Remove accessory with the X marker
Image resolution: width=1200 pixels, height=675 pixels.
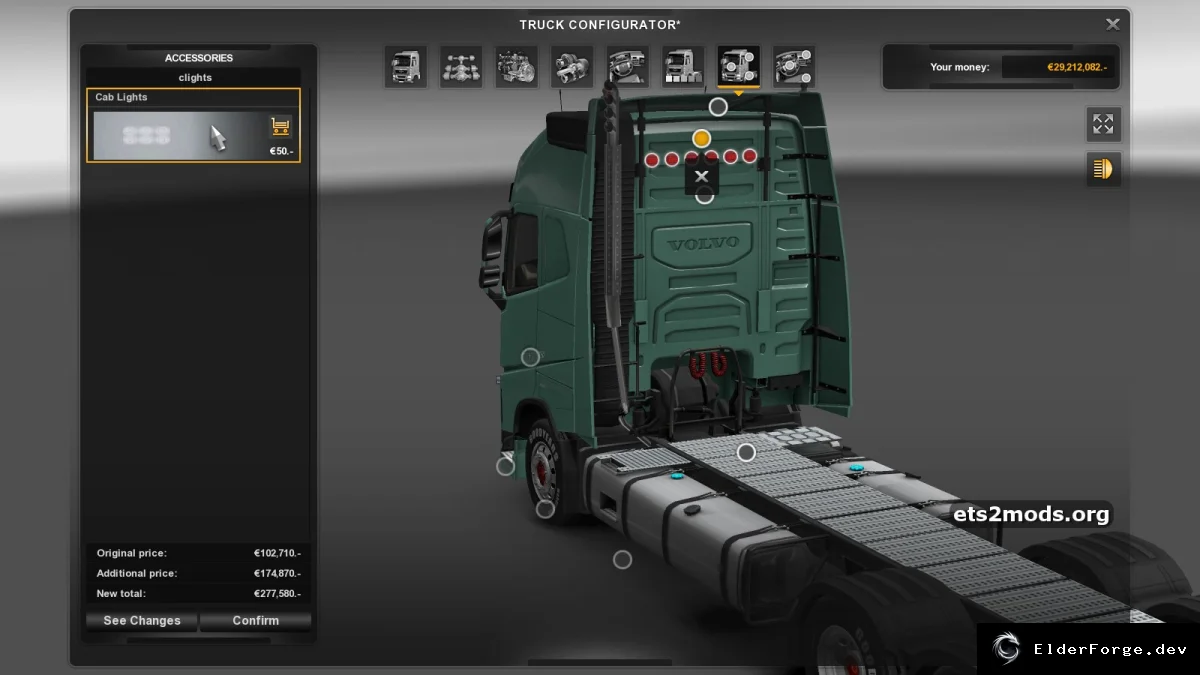pos(702,177)
